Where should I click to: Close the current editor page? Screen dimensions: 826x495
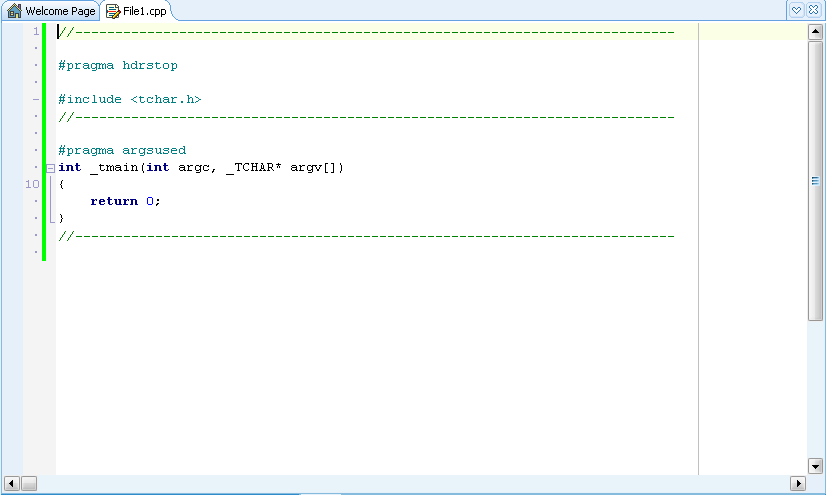813,10
